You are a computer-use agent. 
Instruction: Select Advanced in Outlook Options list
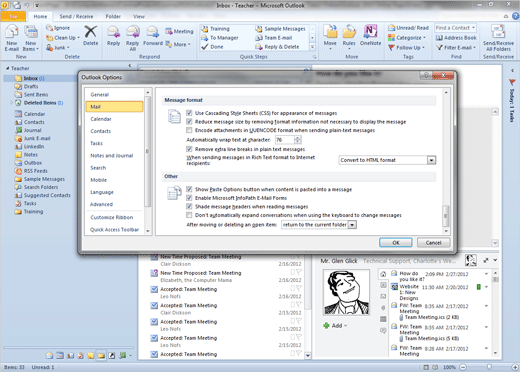[114, 204]
